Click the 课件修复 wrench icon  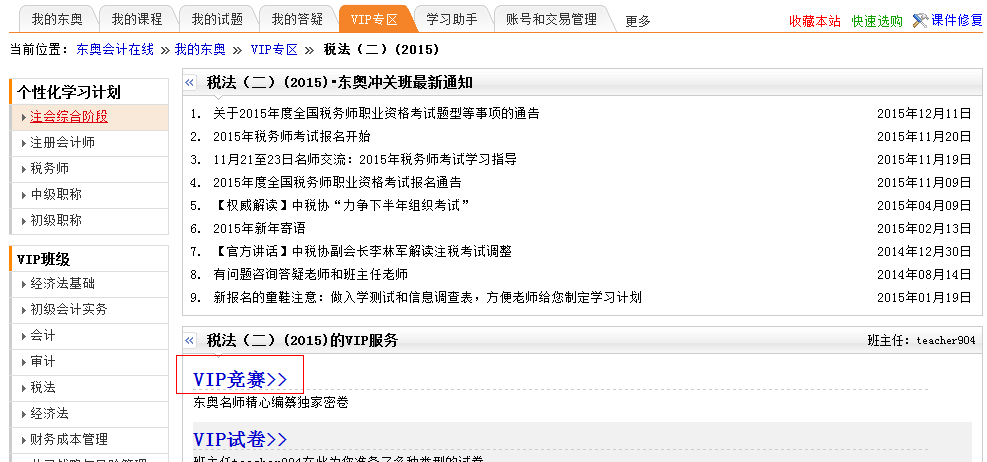point(920,20)
